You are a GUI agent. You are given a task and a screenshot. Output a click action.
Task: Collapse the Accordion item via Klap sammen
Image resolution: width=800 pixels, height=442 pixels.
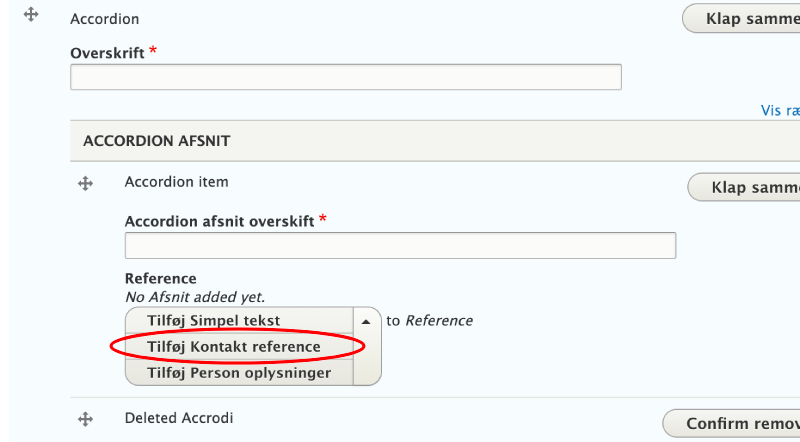(x=745, y=188)
